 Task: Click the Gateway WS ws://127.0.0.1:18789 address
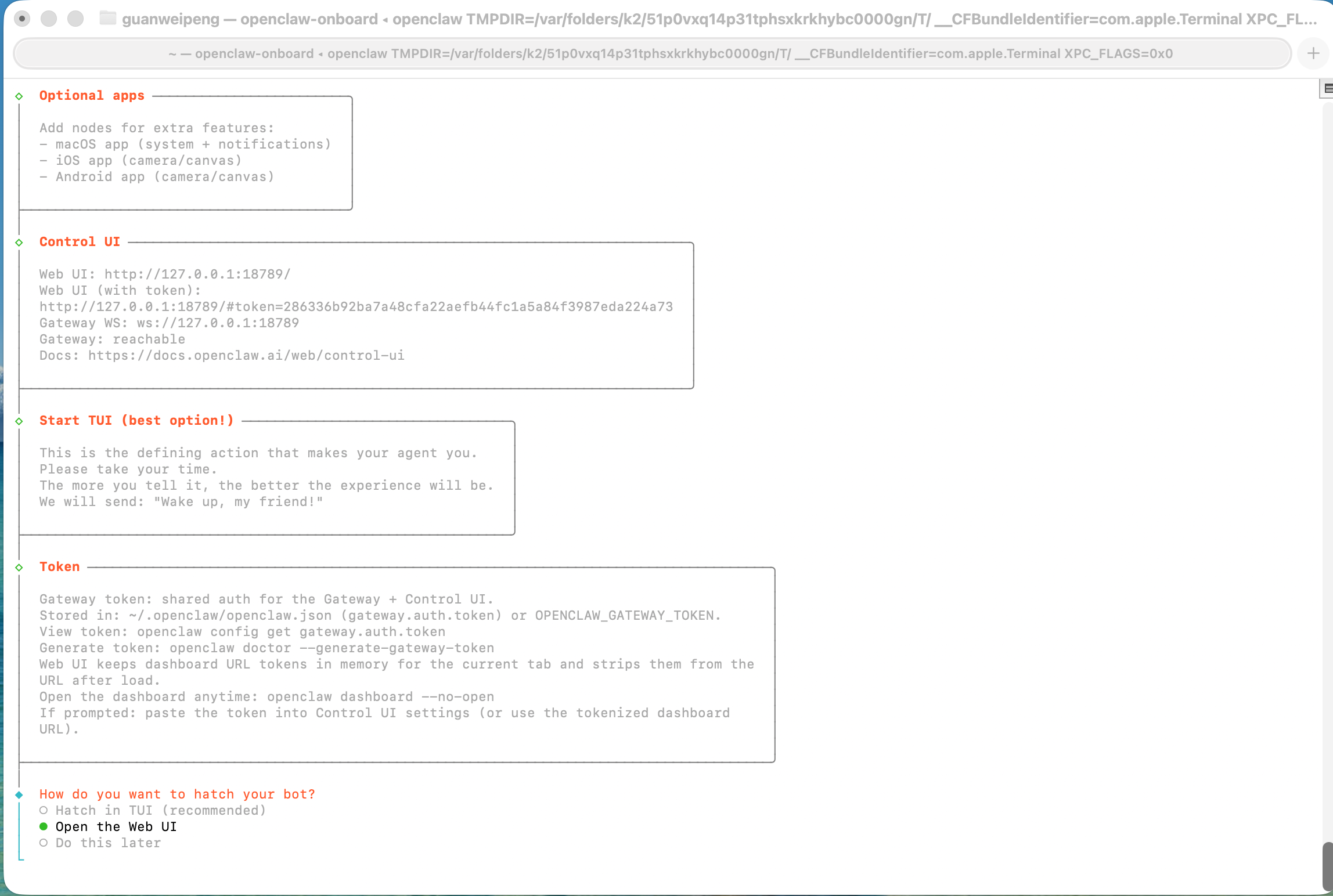point(218,323)
